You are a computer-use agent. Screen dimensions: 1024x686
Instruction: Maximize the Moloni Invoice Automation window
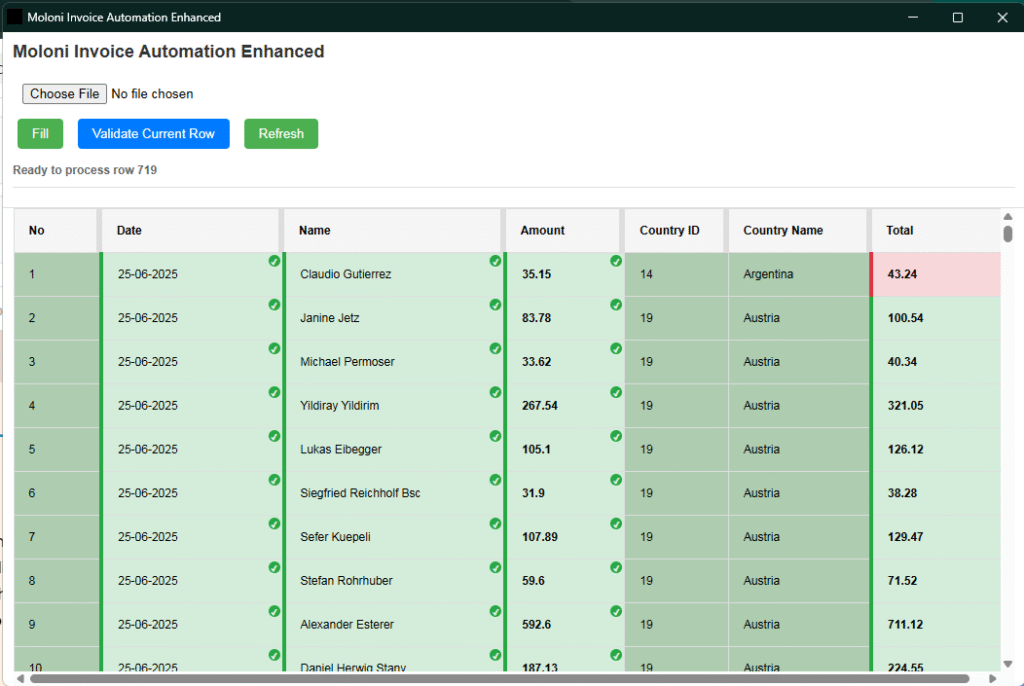pyautogui.click(x=957, y=18)
